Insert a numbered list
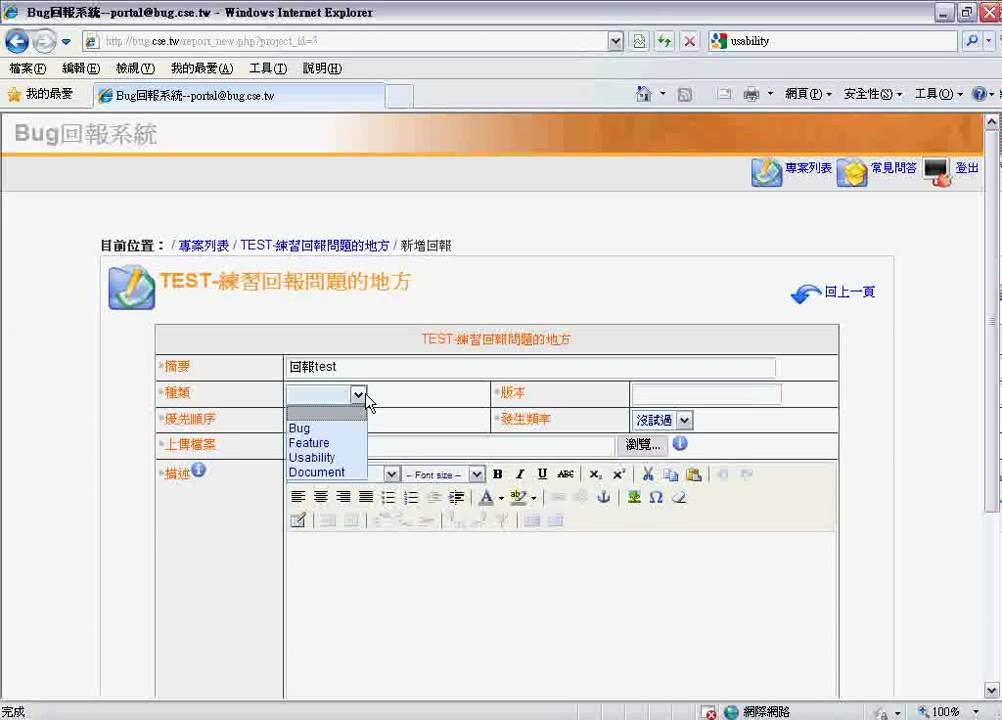This screenshot has width=1002, height=720. click(411, 497)
